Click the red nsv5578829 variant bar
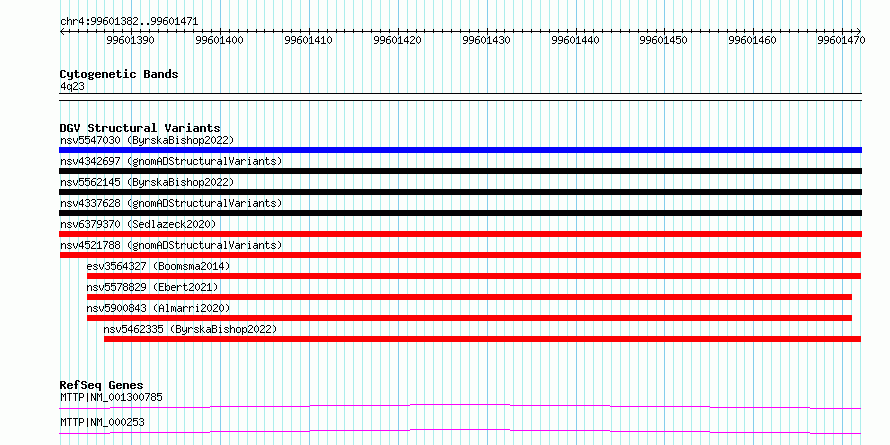This screenshot has height=445, width=890. pos(469,297)
